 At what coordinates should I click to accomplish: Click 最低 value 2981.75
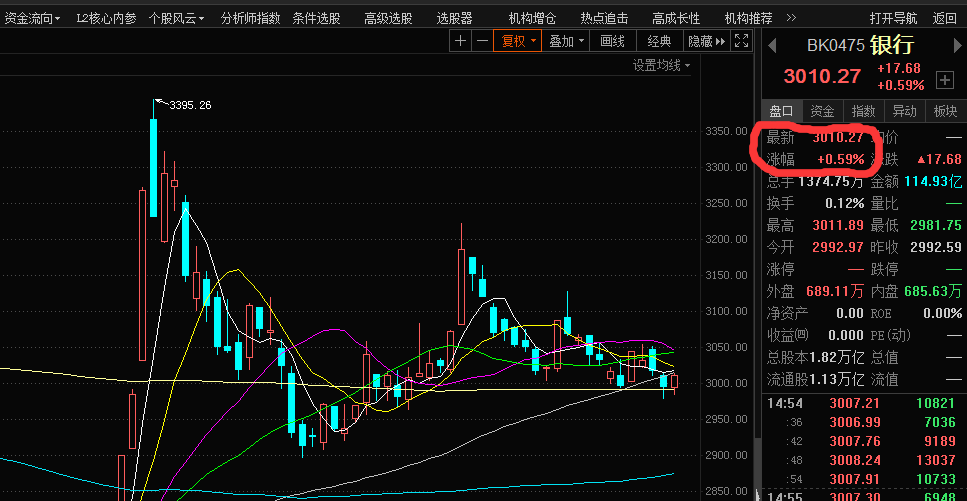[936, 226]
